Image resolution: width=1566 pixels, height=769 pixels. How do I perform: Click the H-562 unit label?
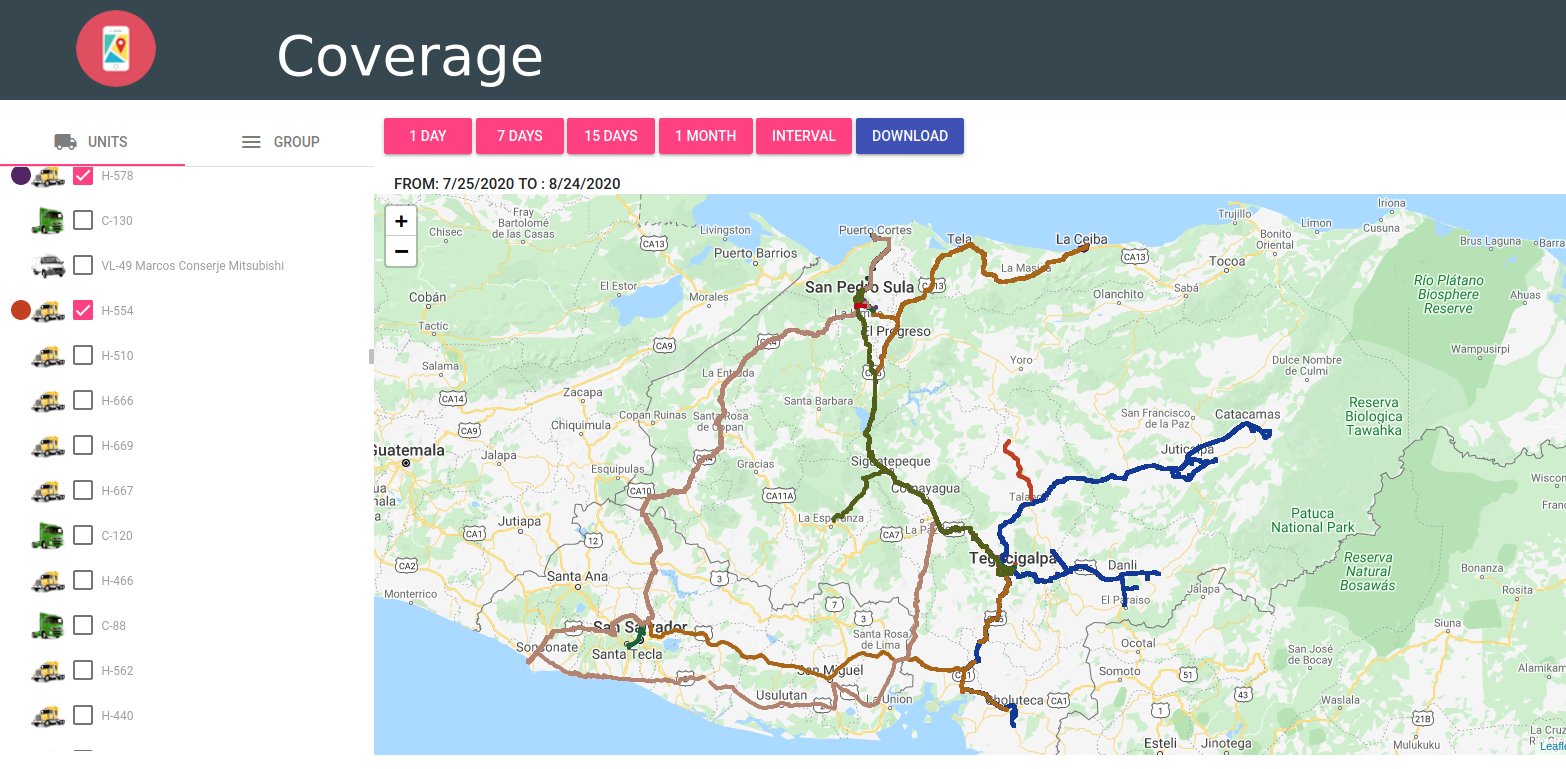tap(118, 671)
